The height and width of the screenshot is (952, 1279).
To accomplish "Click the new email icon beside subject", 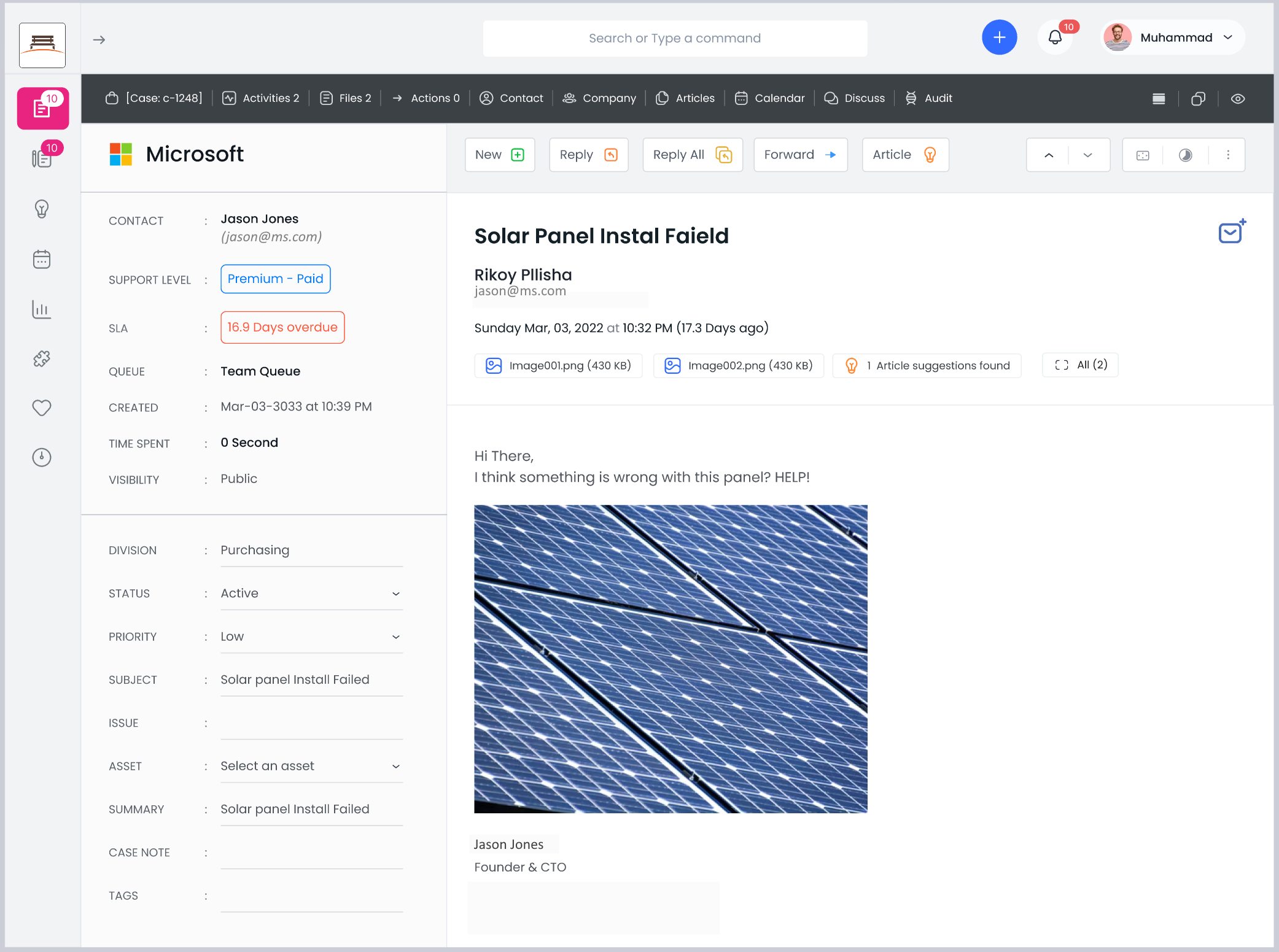I will [1231, 232].
